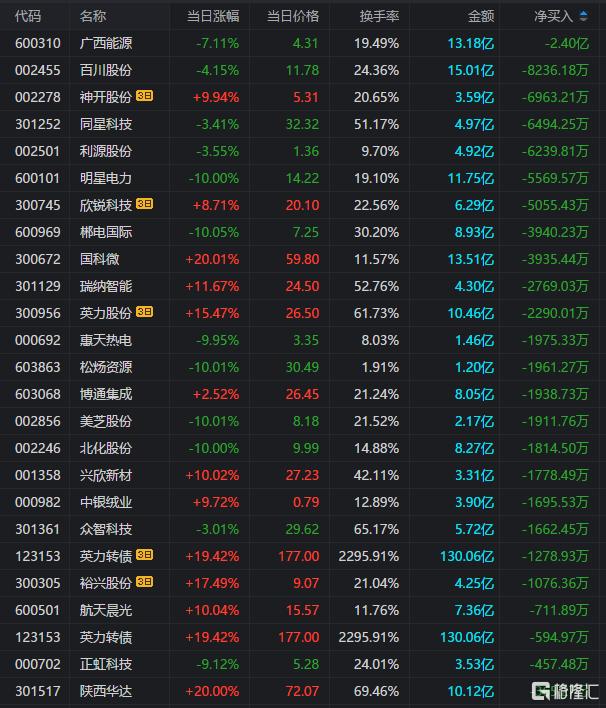This screenshot has height=708, width=606.
Task: Select the 正虹科技 row name
Action: pyautogui.click(x=106, y=664)
